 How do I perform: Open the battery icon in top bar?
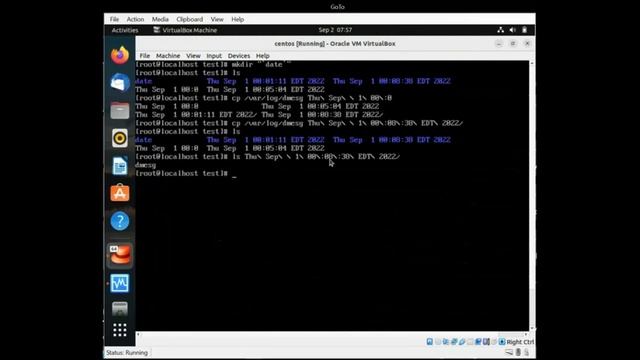click(524, 30)
